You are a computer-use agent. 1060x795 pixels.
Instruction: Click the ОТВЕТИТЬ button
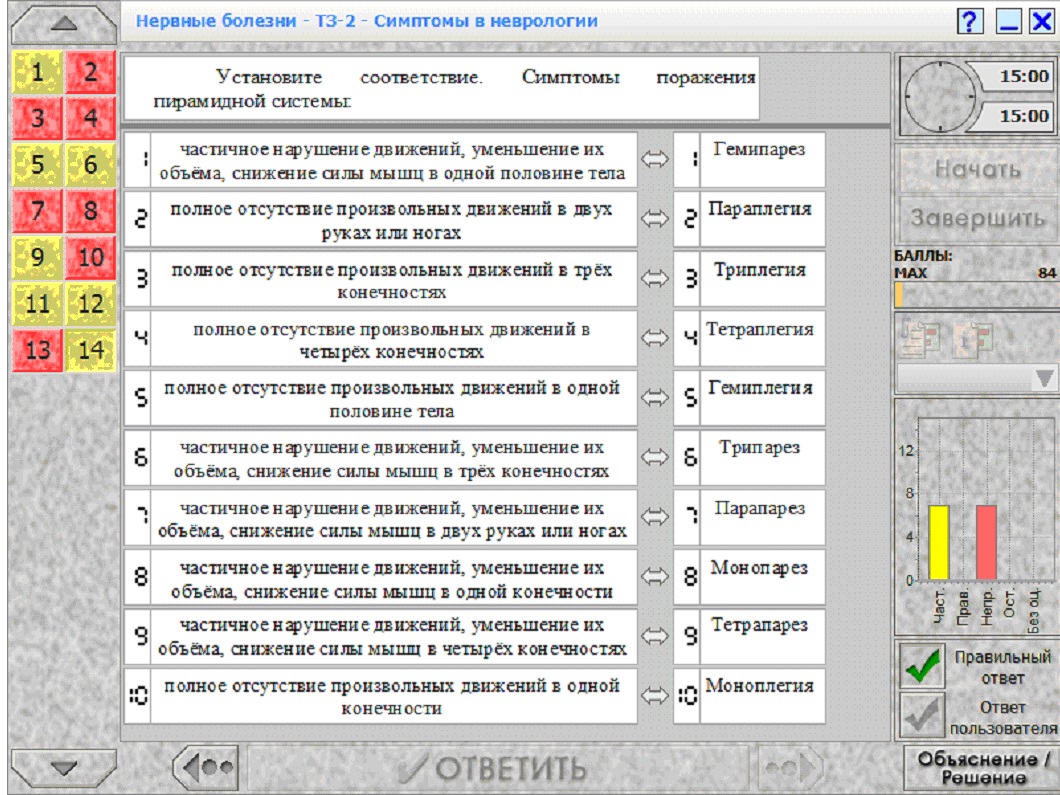498,767
